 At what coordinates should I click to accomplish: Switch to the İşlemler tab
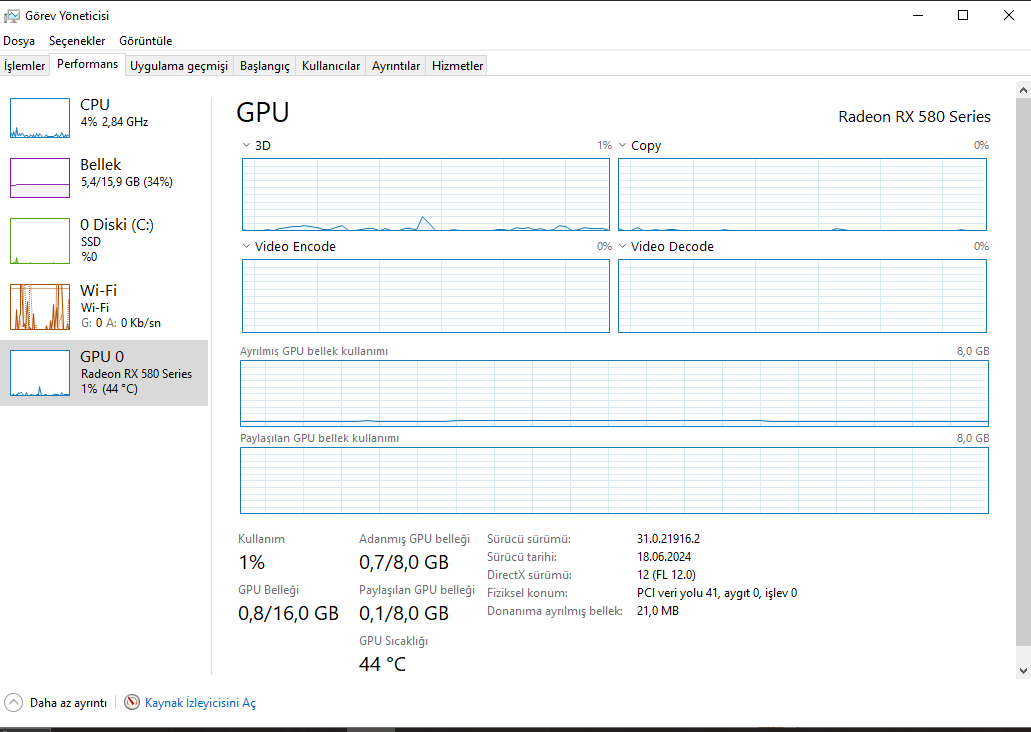tap(25, 66)
